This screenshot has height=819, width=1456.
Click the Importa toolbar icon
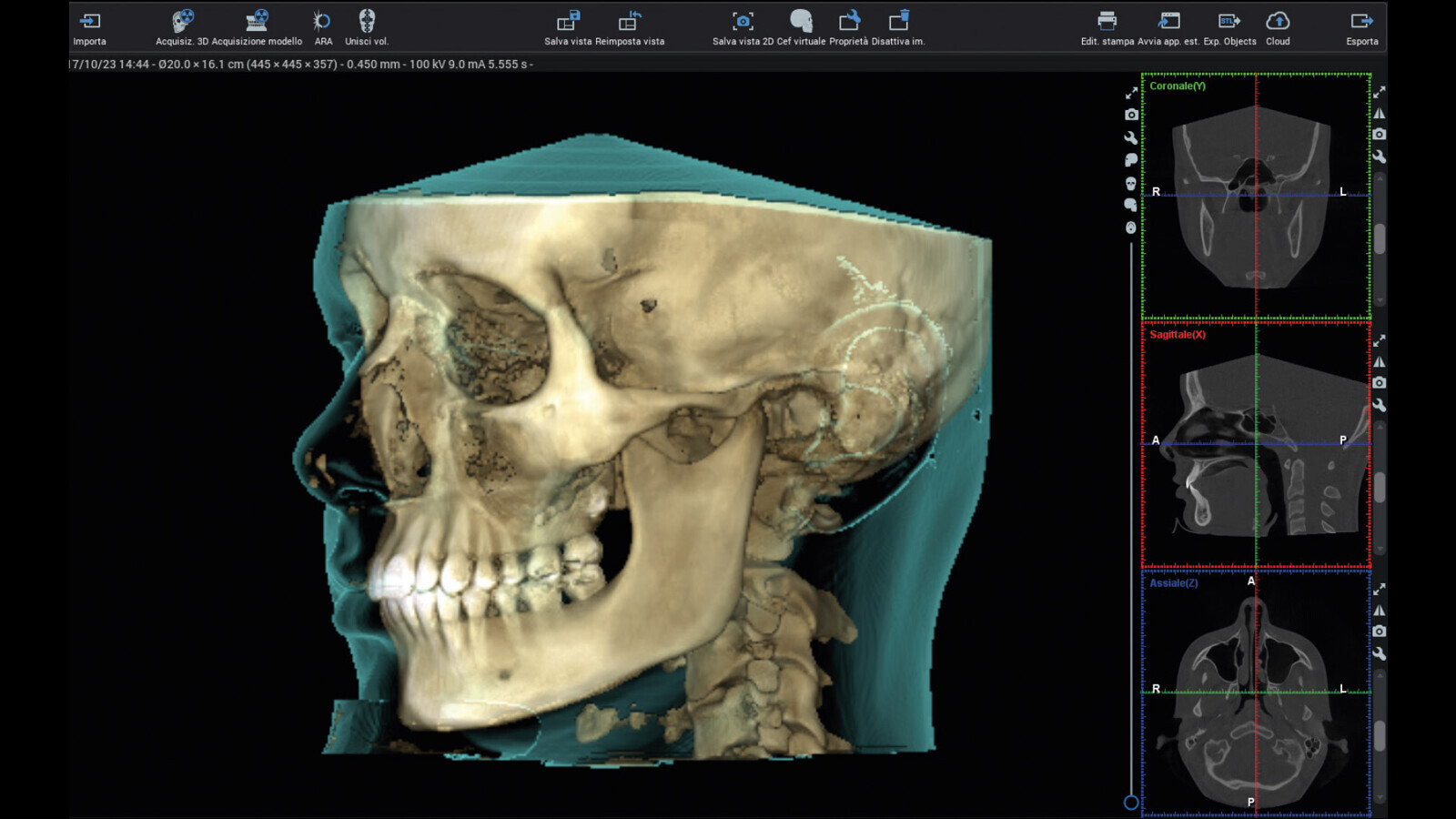(x=89, y=22)
